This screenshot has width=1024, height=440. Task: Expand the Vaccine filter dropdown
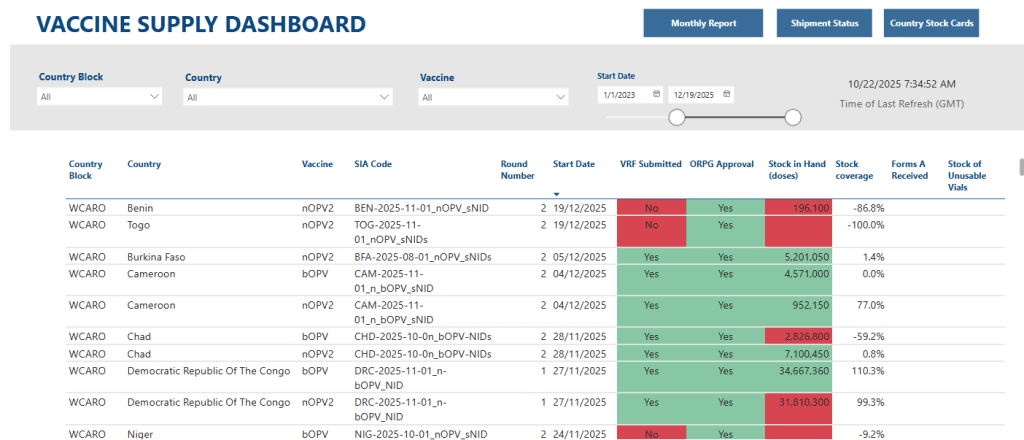point(560,97)
